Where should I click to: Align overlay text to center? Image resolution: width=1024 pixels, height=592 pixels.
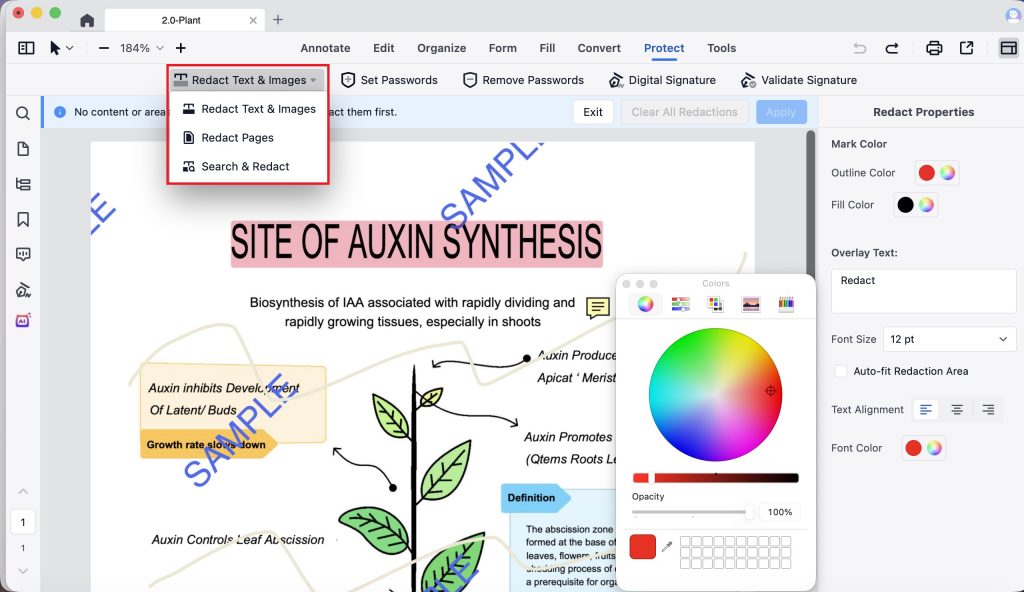(957, 410)
